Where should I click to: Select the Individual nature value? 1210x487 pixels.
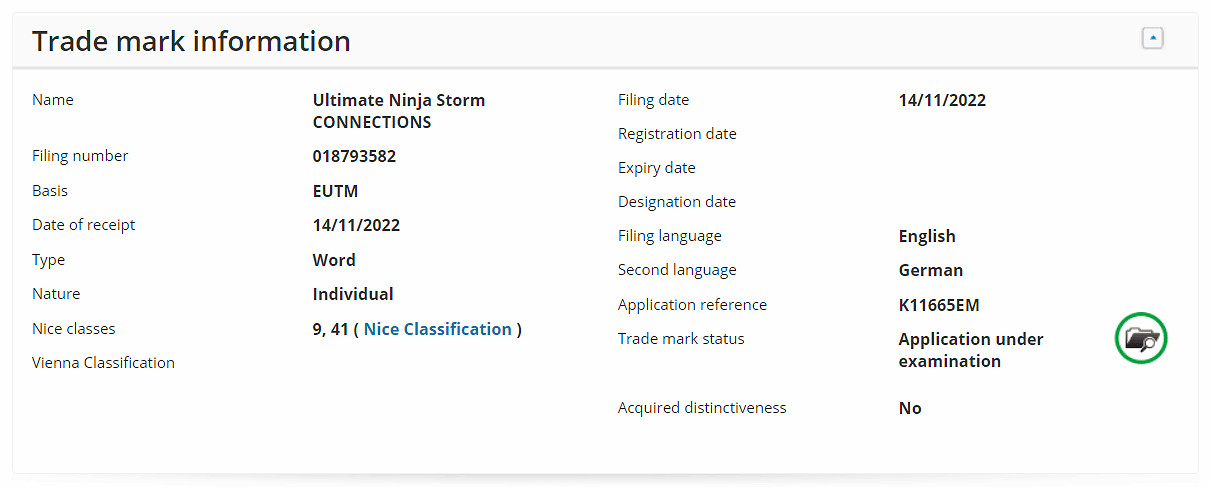353,294
